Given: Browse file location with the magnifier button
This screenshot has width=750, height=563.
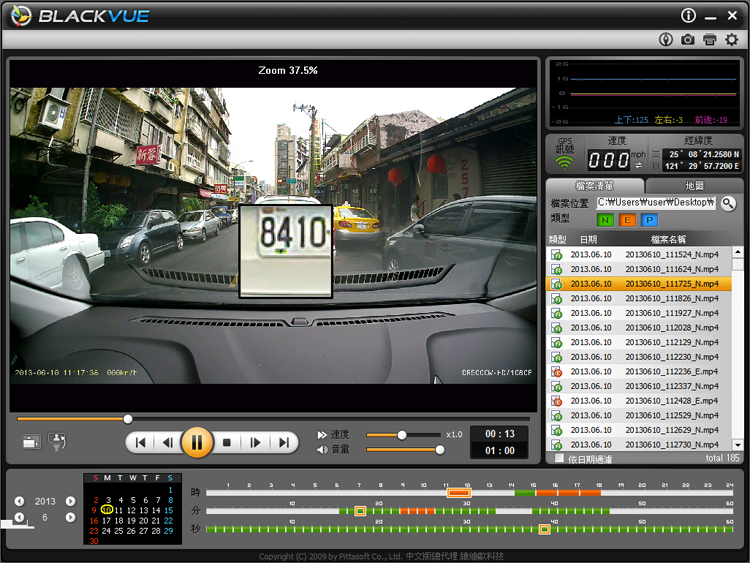Looking at the screenshot, I should (x=729, y=203).
